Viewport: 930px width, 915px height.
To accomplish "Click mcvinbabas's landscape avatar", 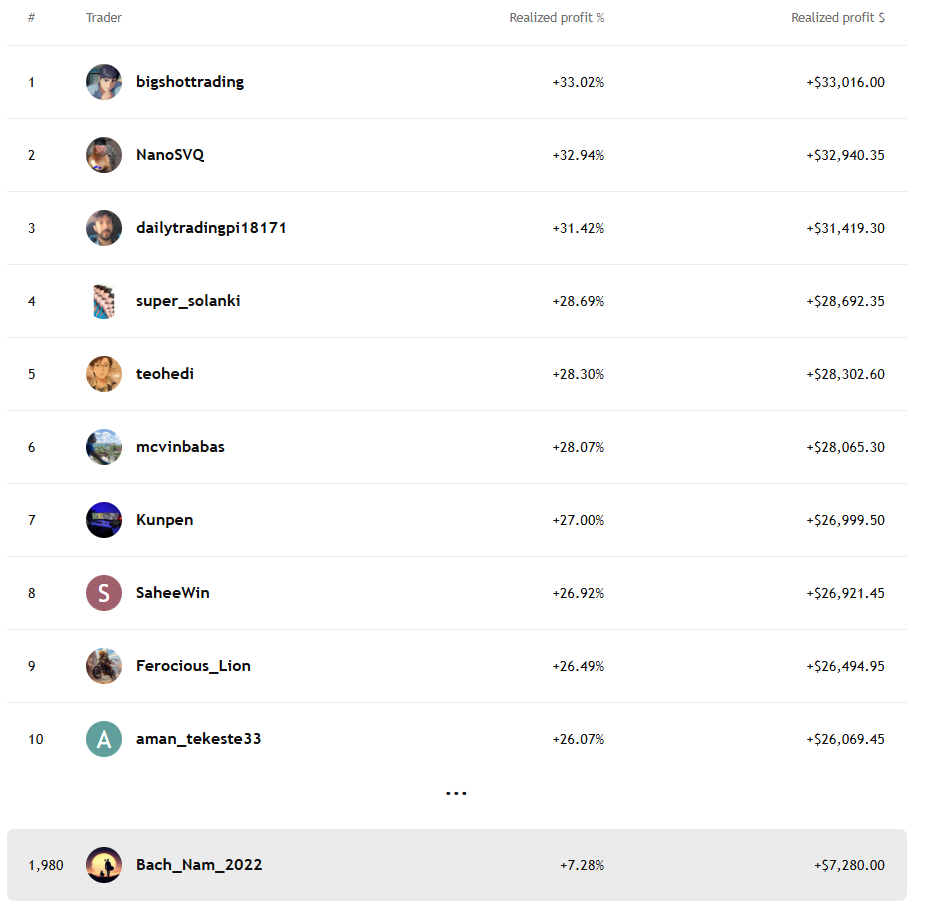I will [x=104, y=447].
